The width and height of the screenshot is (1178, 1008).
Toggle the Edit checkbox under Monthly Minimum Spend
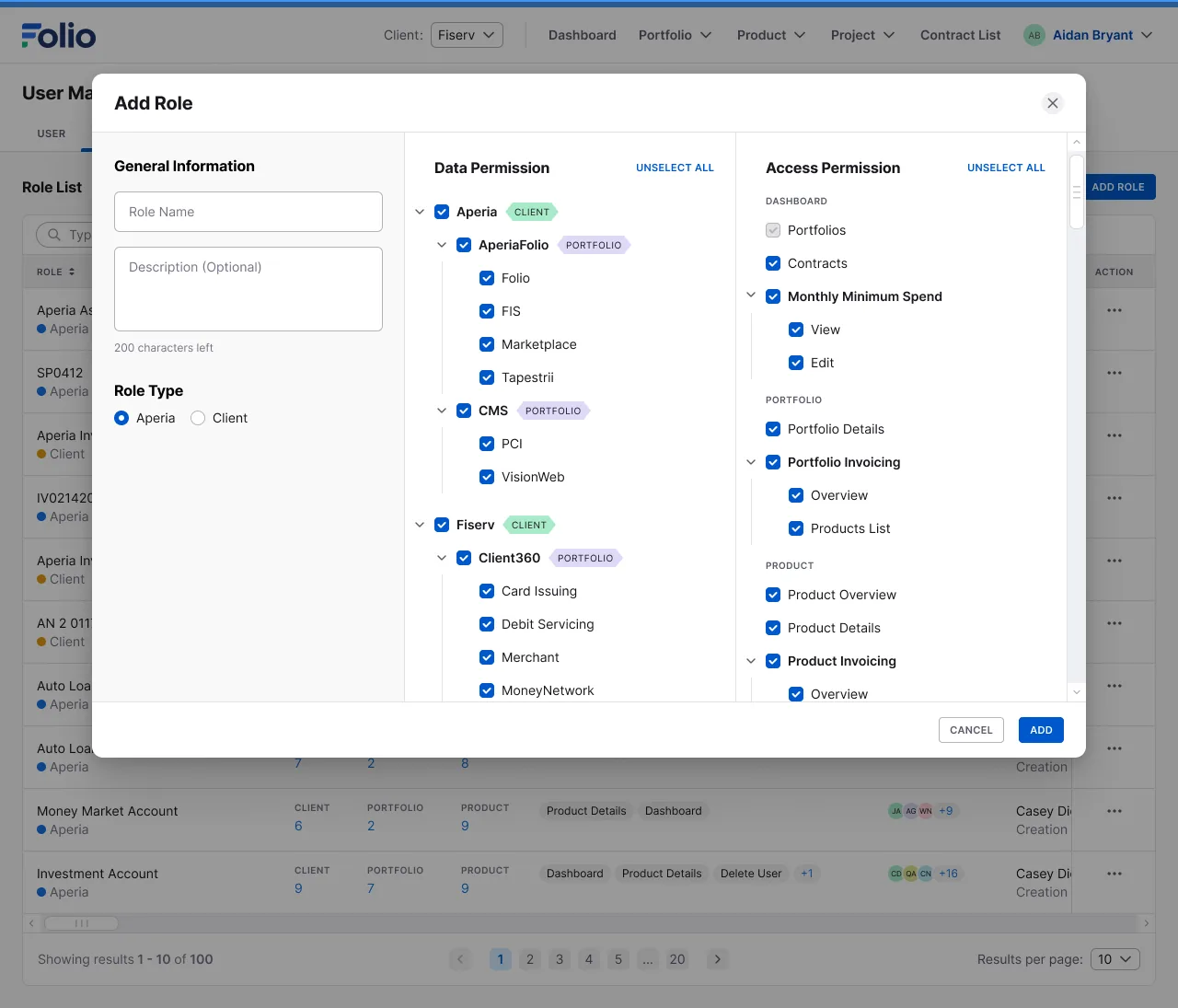pyautogui.click(x=796, y=363)
